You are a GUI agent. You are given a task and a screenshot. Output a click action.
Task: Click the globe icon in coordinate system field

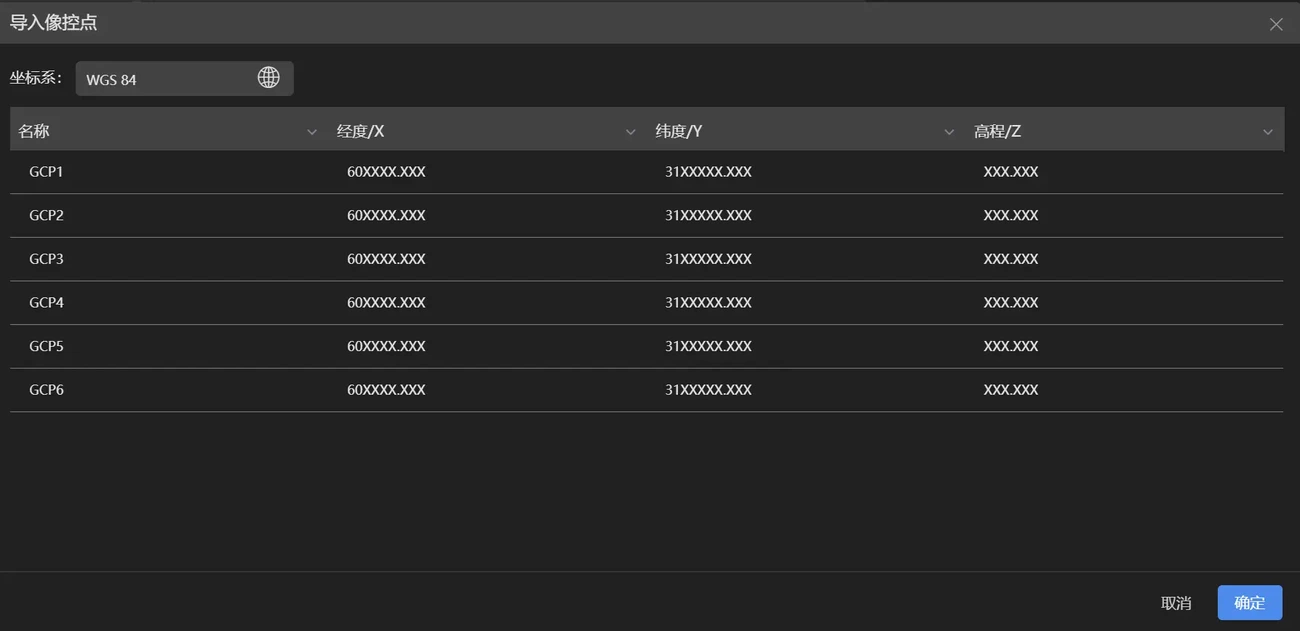[x=268, y=78]
